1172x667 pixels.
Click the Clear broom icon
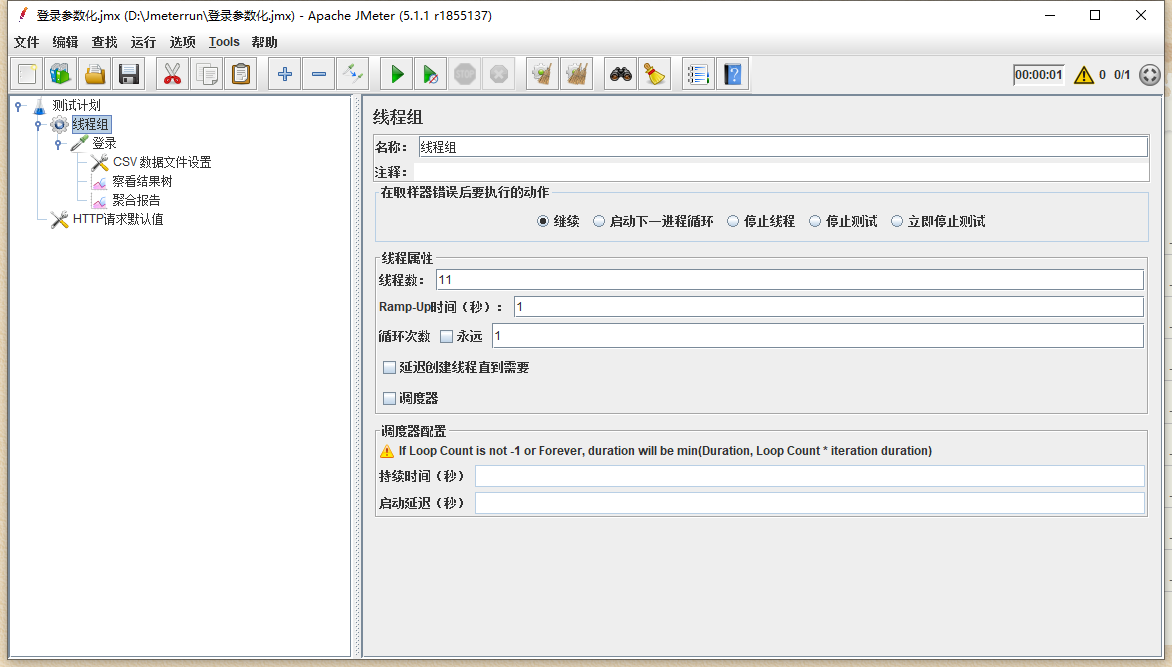543,74
